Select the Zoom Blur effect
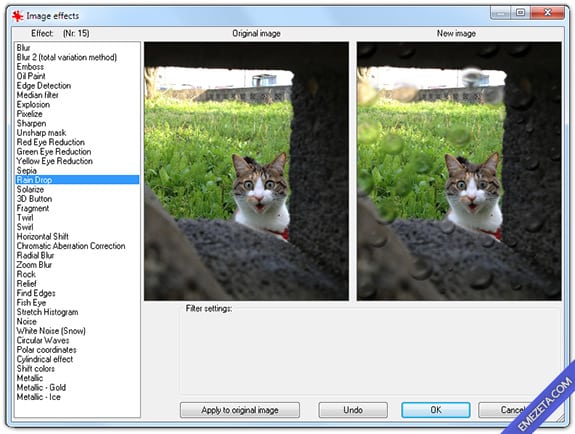 coord(34,265)
